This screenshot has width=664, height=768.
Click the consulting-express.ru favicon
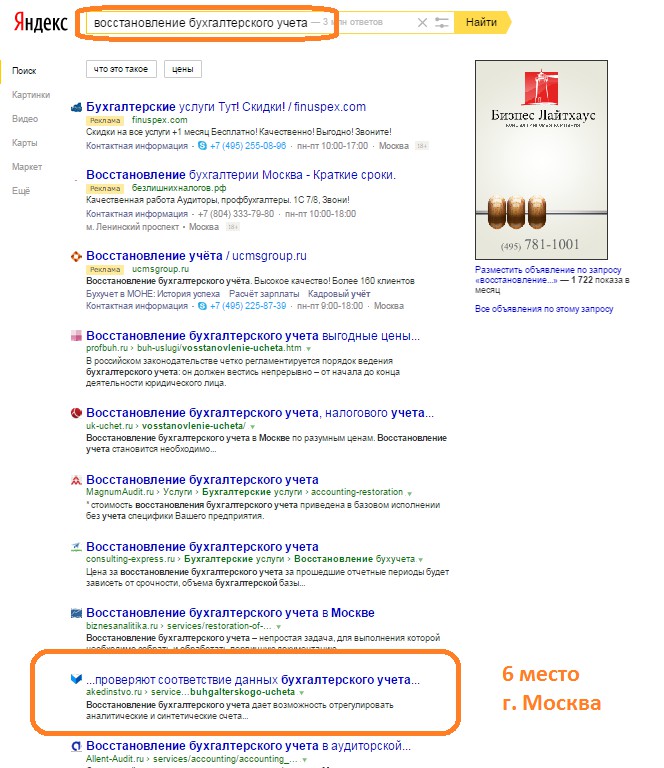coord(76,547)
